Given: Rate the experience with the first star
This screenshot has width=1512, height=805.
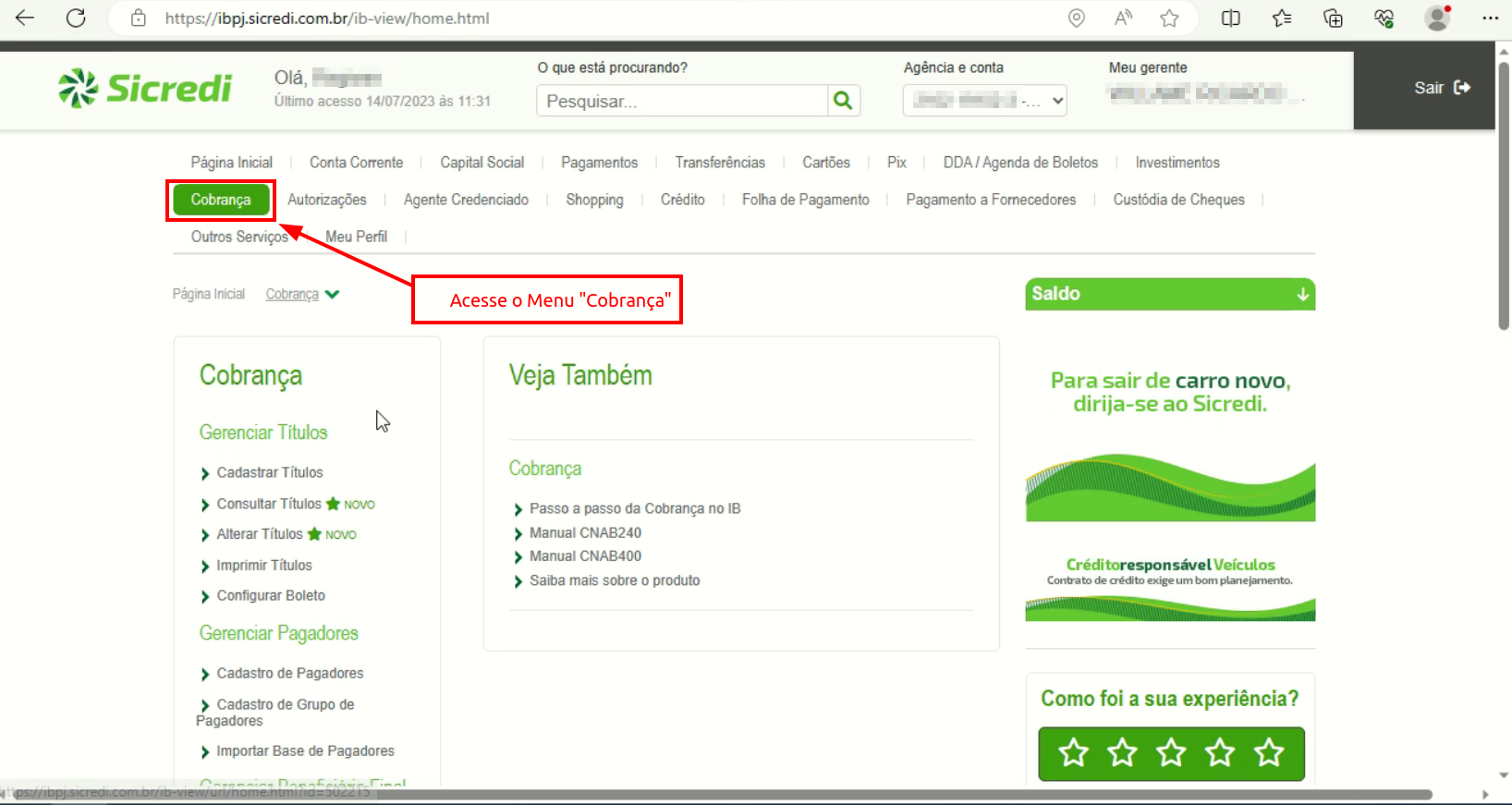Looking at the screenshot, I should pos(1073,752).
